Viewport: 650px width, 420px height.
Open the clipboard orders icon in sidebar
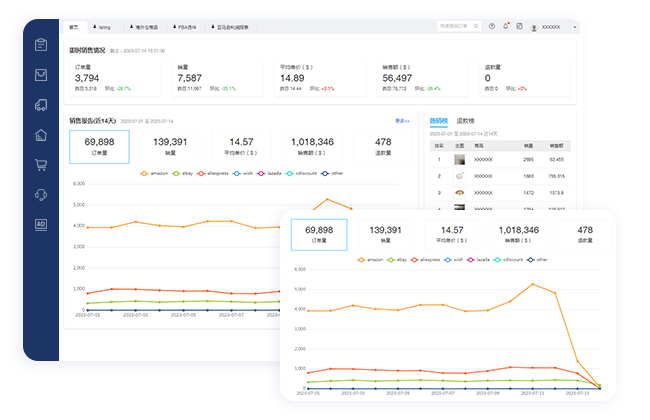tap(41, 44)
